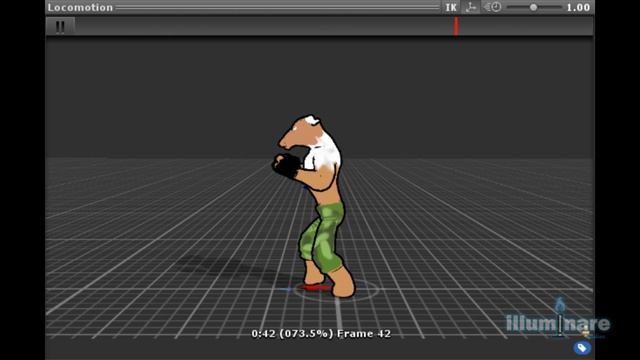Toggle the pivot and mass center display icon
640x360 pixels.
pos(471,7)
